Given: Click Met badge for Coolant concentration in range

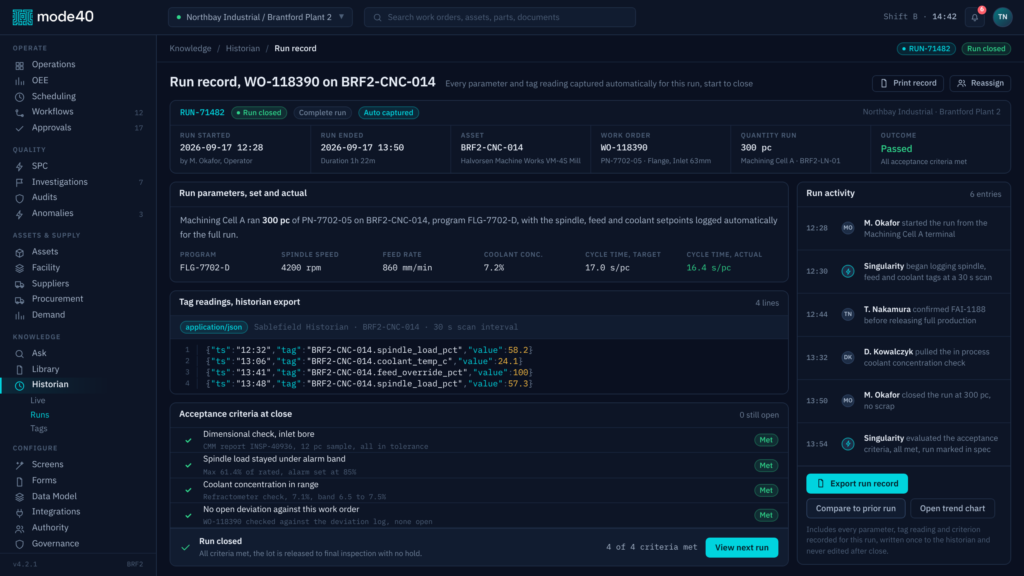Looking at the screenshot, I should pyautogui.click(x=765, y=490).
